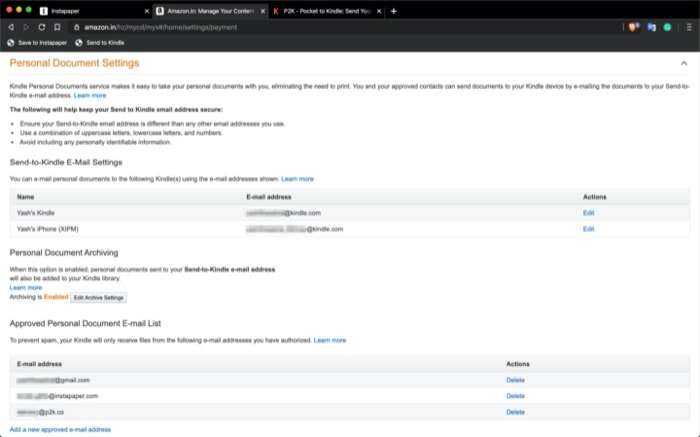700x437 pixels.
Task: Select the Yash's iPhone (XIPM) row name
Action: click(x=48, y=229)
